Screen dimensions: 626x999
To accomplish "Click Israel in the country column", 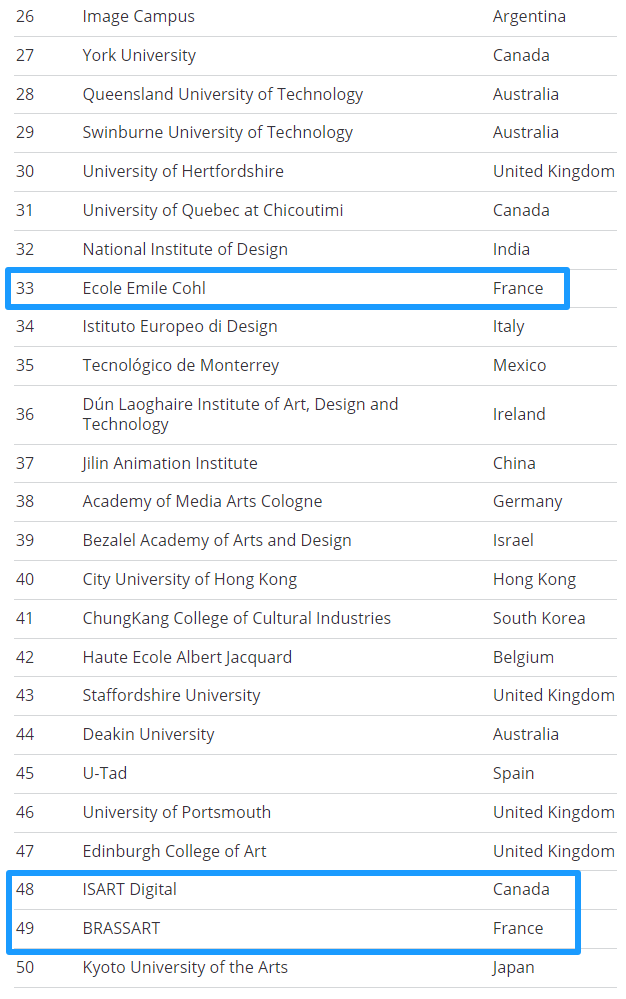I will point(513,540).
